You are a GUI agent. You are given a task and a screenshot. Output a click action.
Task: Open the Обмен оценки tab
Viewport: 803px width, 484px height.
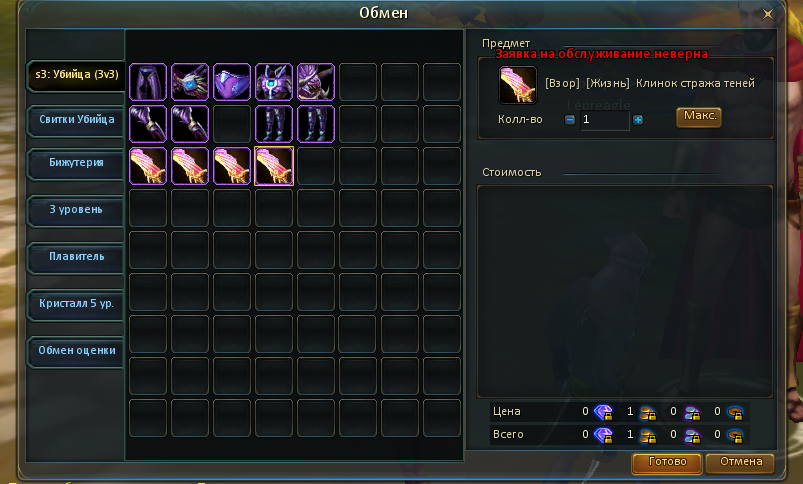(x=76, y=351)
